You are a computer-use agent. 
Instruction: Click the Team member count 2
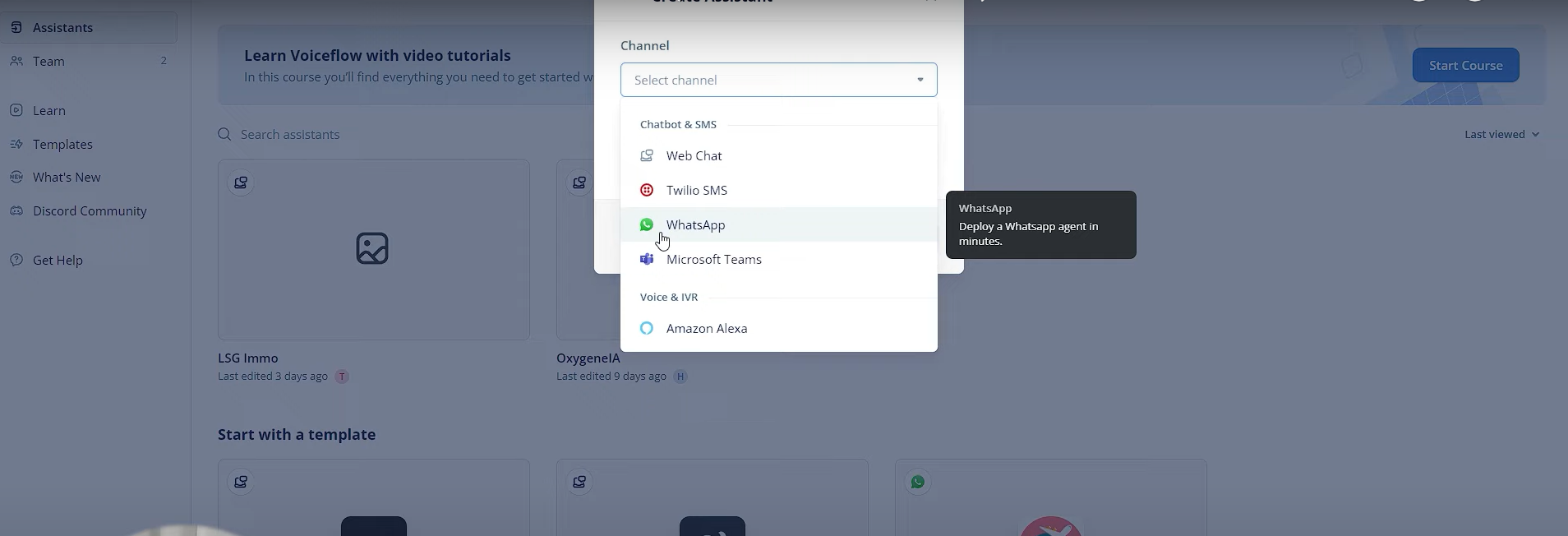(164, 61)
